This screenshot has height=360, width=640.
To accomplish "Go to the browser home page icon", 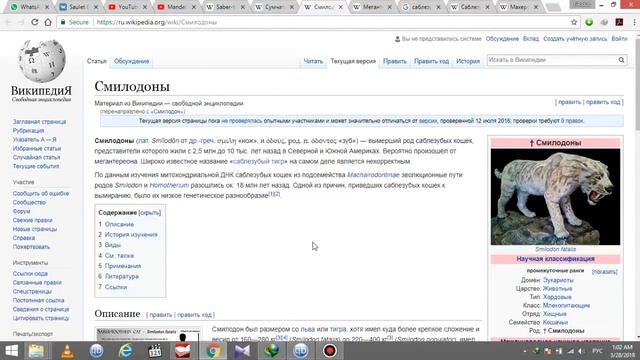I will click(48, 22).
